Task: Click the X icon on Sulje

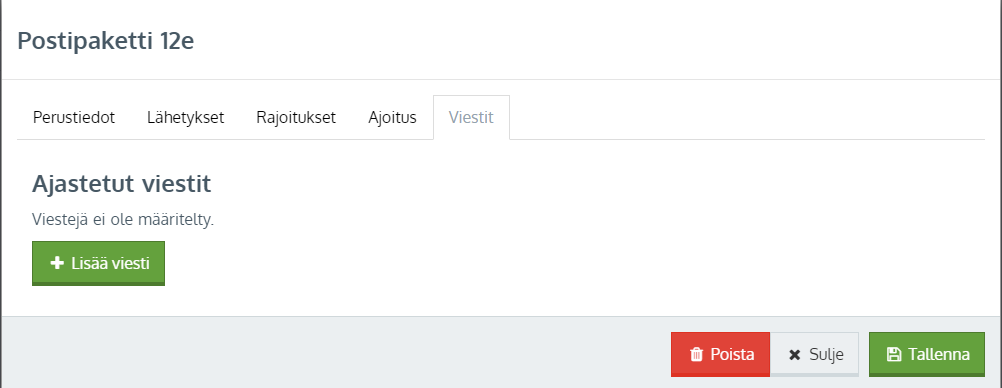Action: (794, 355)
